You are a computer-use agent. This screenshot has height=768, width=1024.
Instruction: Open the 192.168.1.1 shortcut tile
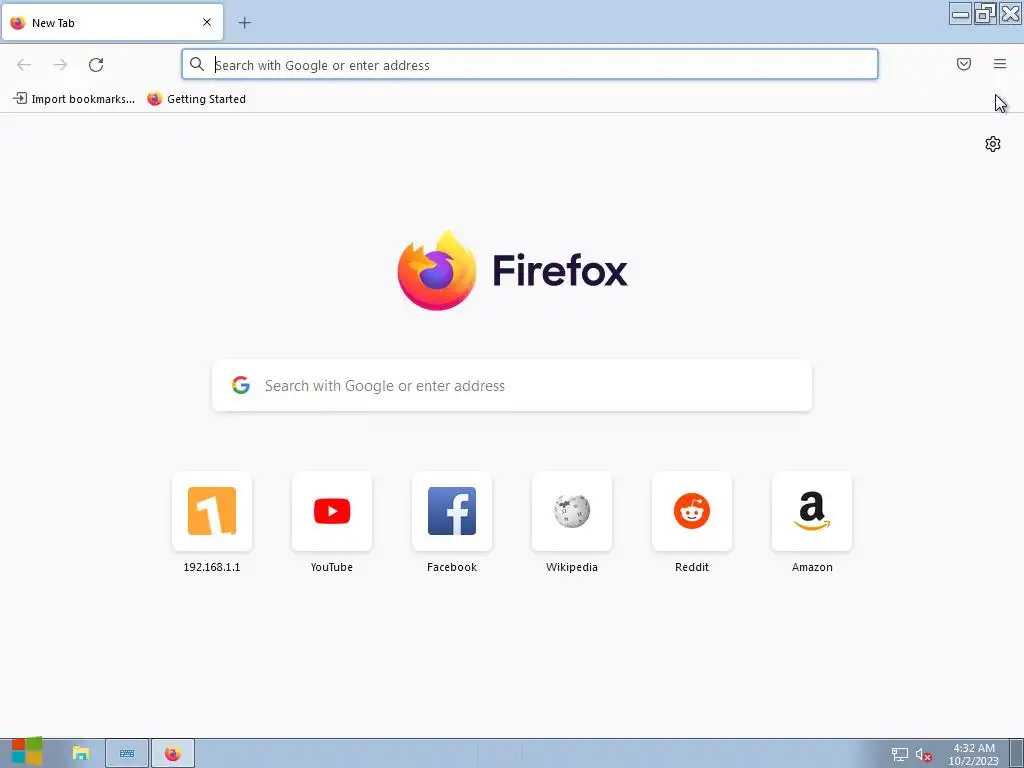pos(212,511)
